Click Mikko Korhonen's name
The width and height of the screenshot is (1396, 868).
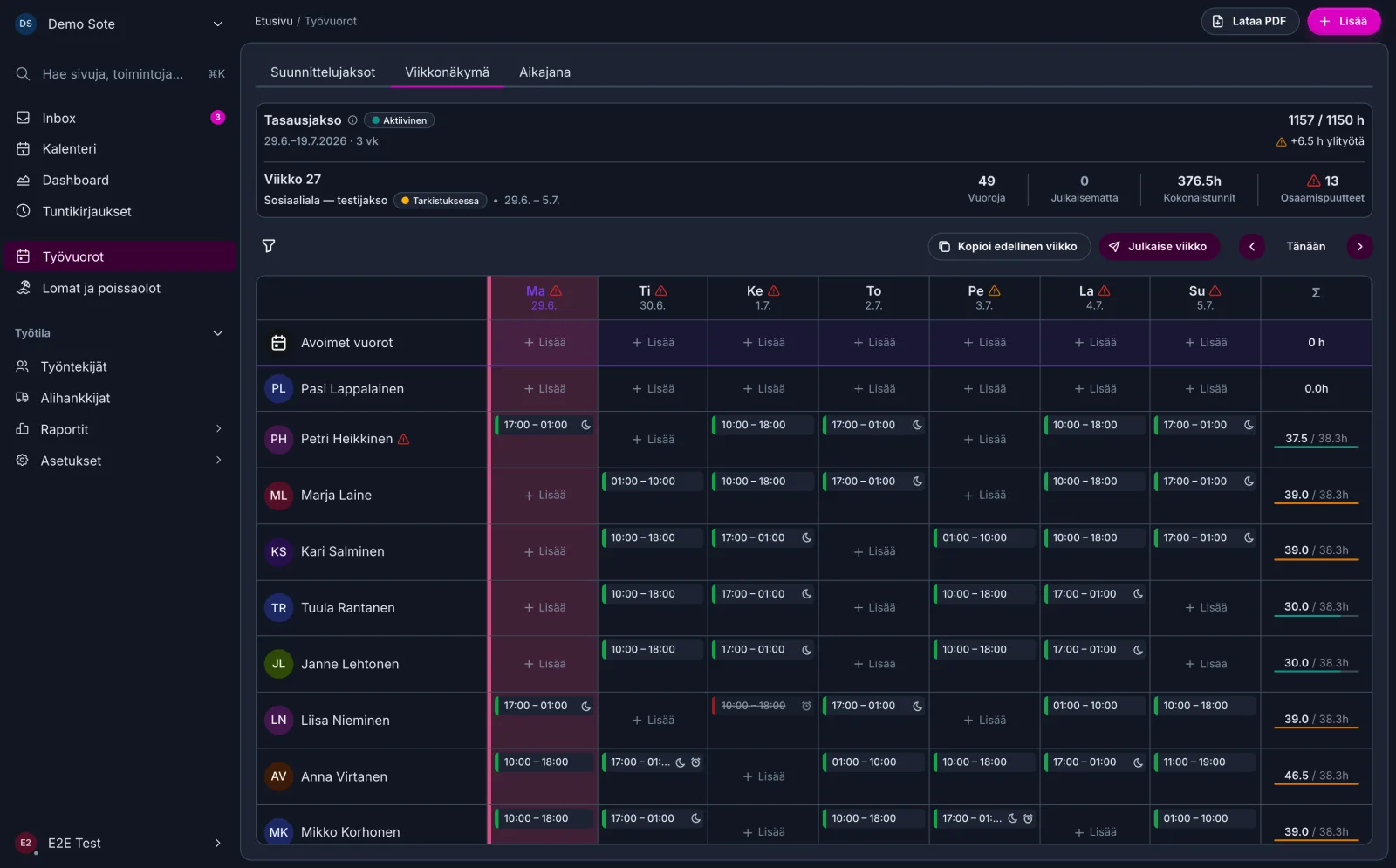click(350, 832)
